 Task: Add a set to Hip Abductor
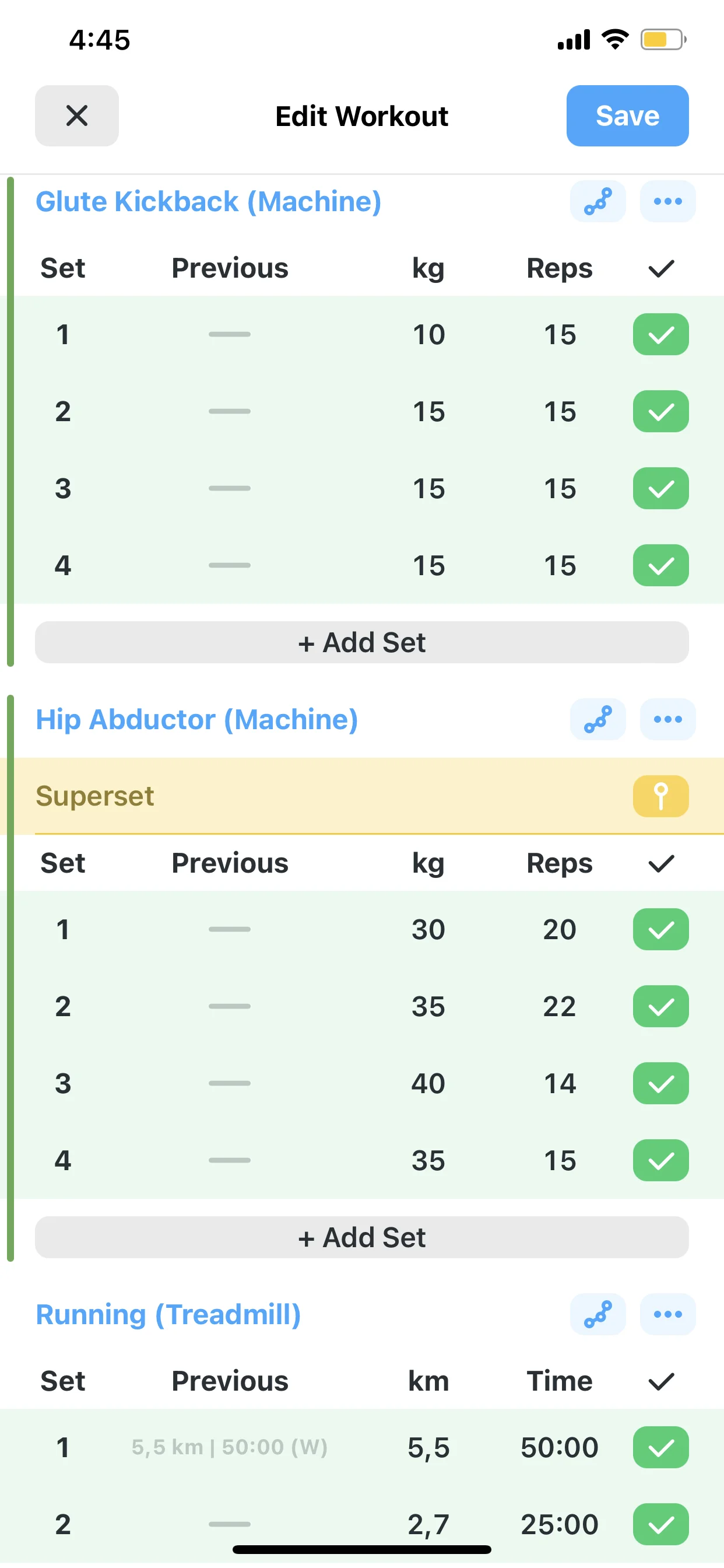tap(361, 1237)
